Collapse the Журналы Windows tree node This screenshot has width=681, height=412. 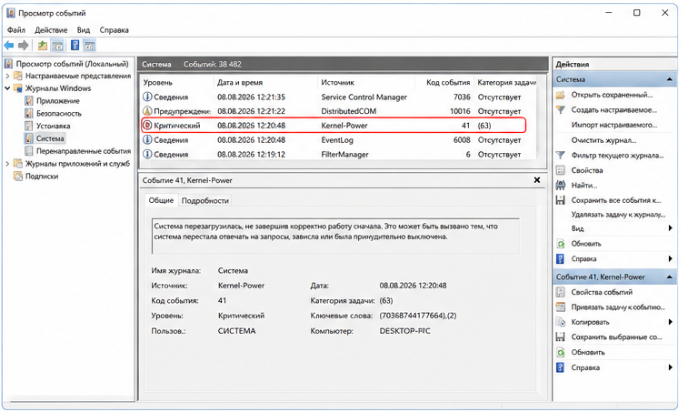7,88
